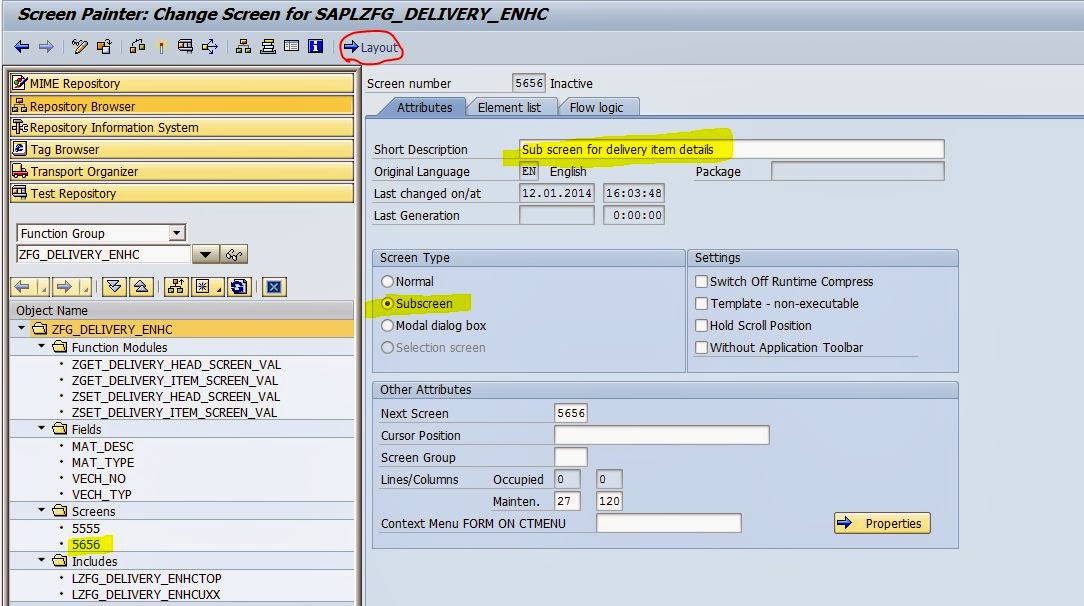Screen dimensions: 1084x606
Task: Enable Hold Scroll Position checkbox
Action: coord(703,325)
